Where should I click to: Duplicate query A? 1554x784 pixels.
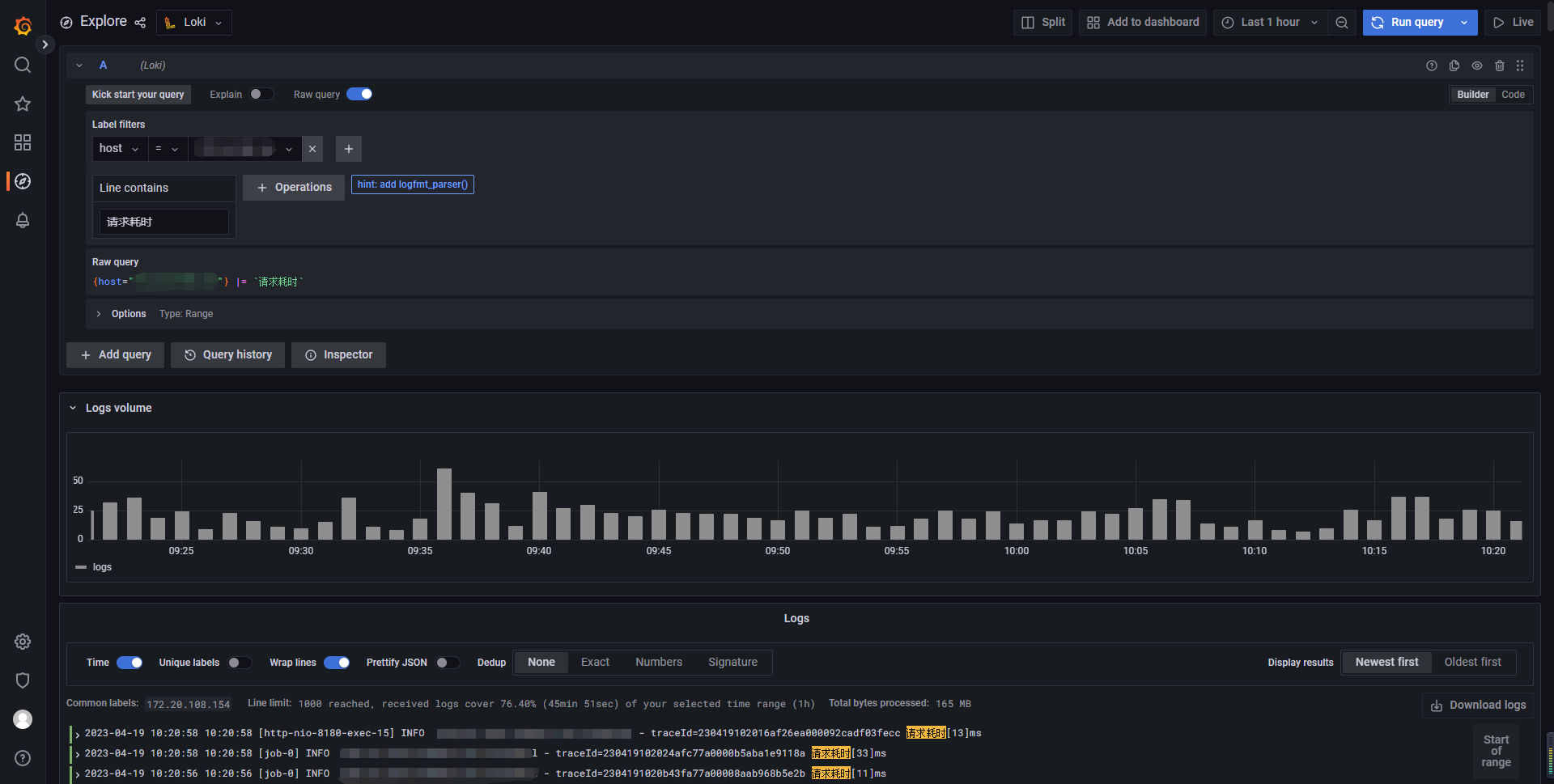(x=1454, y=66)
